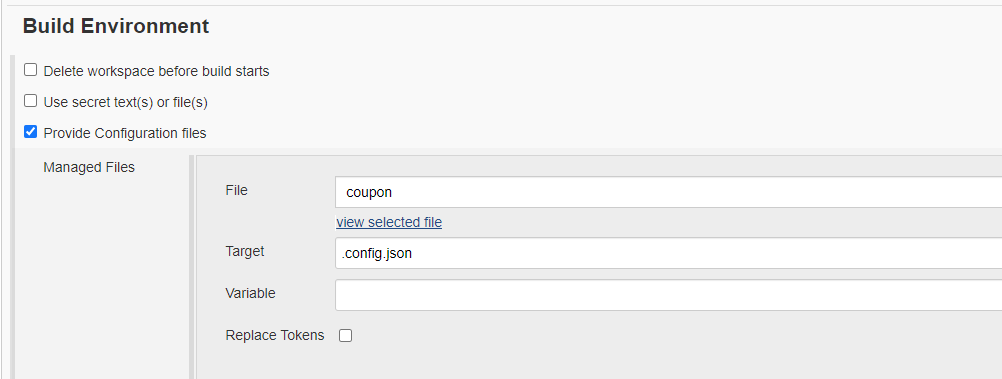Click the Managed Files section label

89,167
